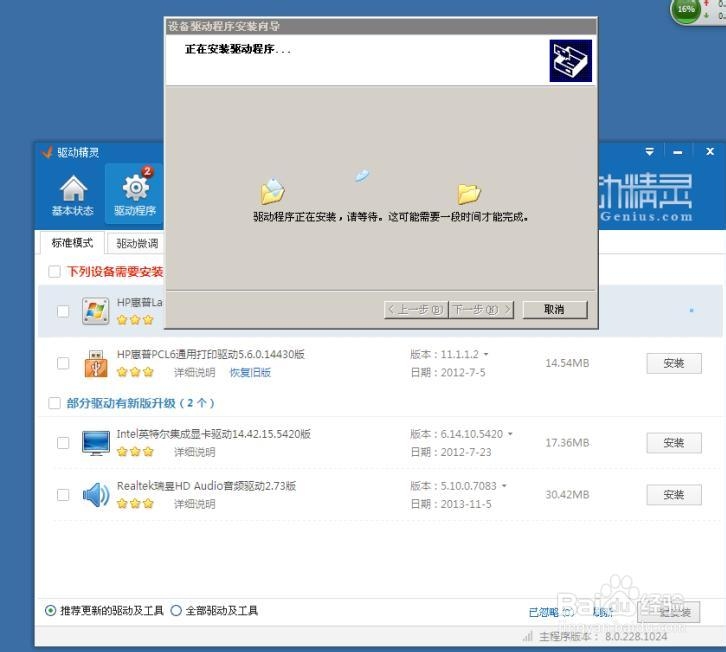This screenshot has width=726, height=652.
Task: Click the one-click install button at bottom right
Action: click(669, 612)
